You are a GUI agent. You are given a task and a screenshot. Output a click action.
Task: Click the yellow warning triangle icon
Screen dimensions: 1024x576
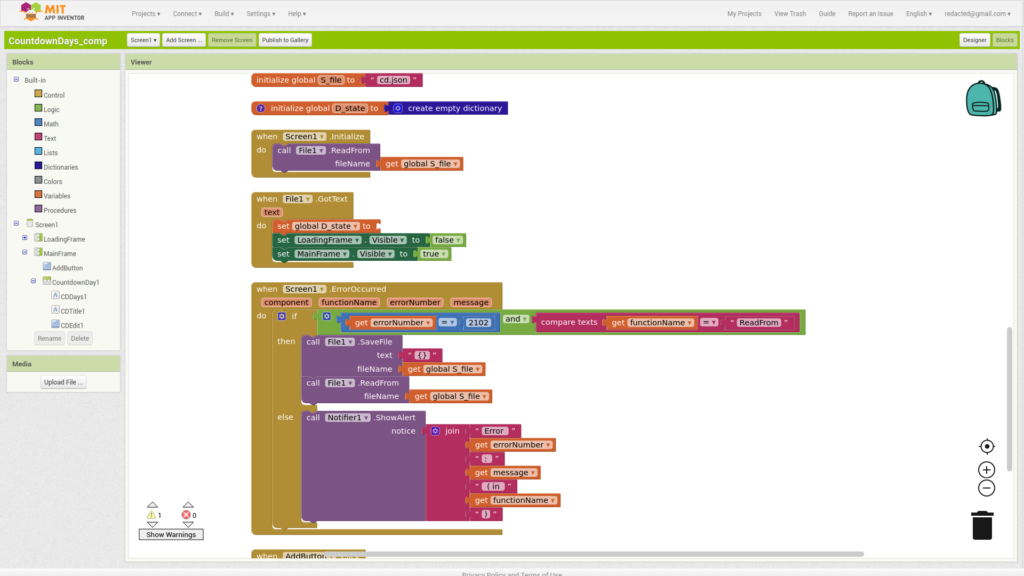[152, 515]
